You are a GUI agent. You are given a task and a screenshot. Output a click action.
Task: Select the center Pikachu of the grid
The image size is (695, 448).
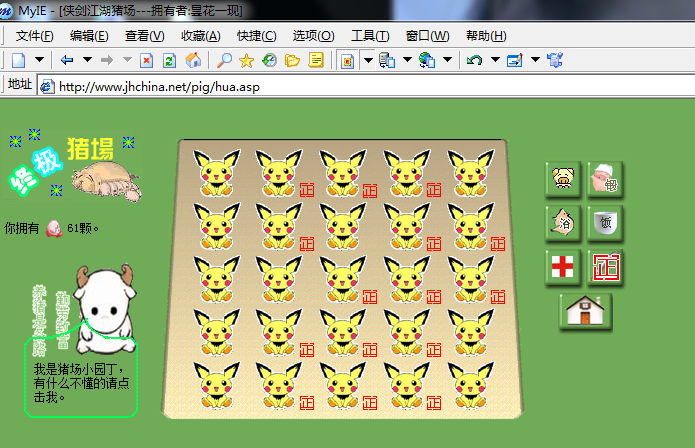pos(343,279)
